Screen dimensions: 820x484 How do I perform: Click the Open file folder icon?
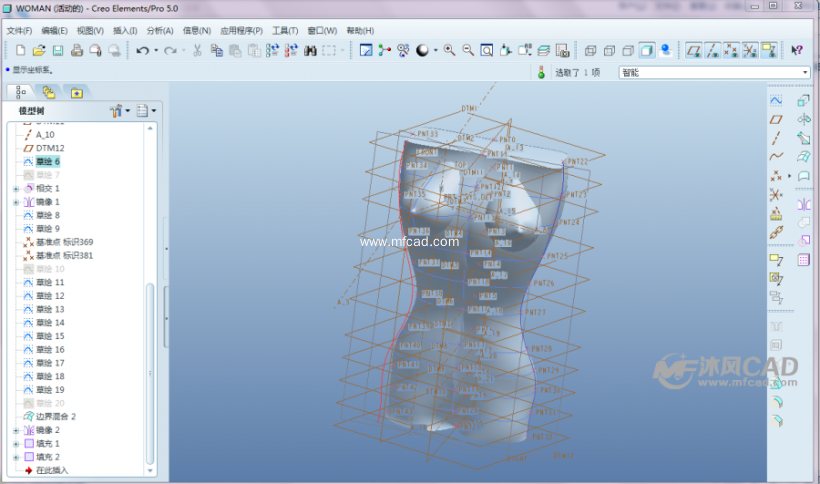(39, 50)
